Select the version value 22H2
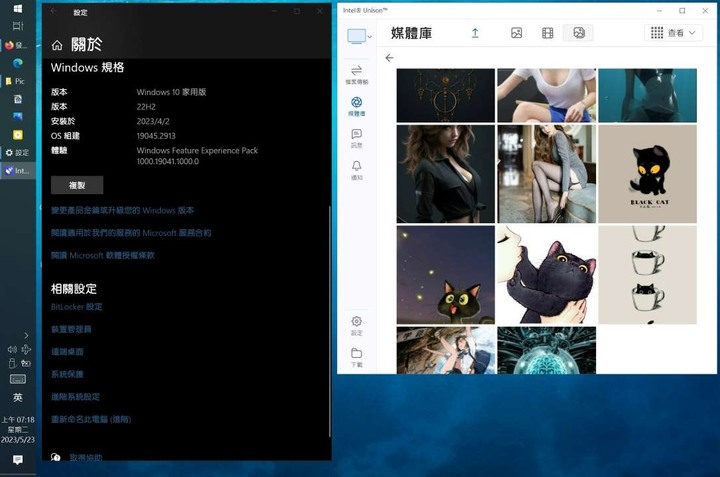 (146, 107)
